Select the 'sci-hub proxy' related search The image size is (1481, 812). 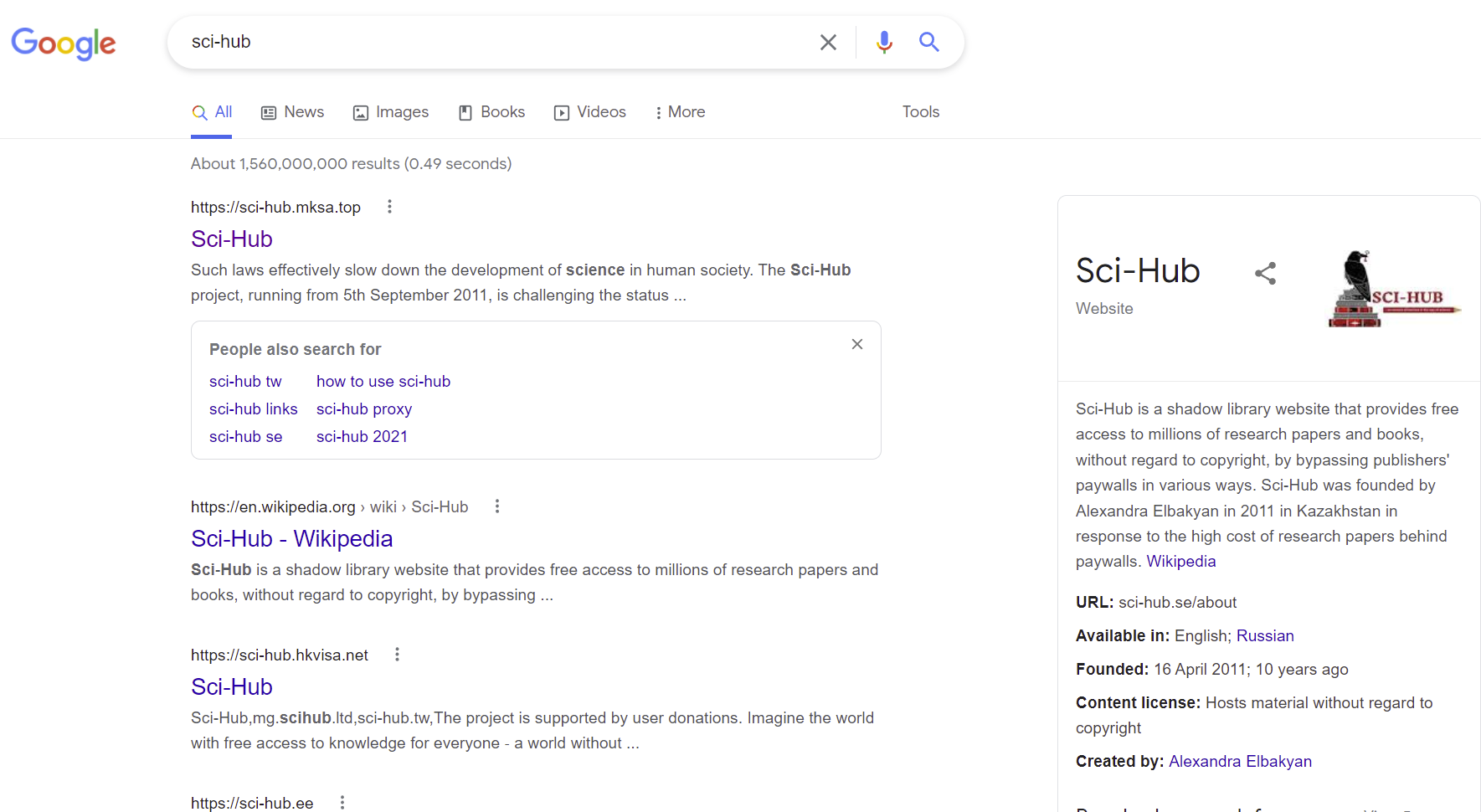(x=364, y=409)
